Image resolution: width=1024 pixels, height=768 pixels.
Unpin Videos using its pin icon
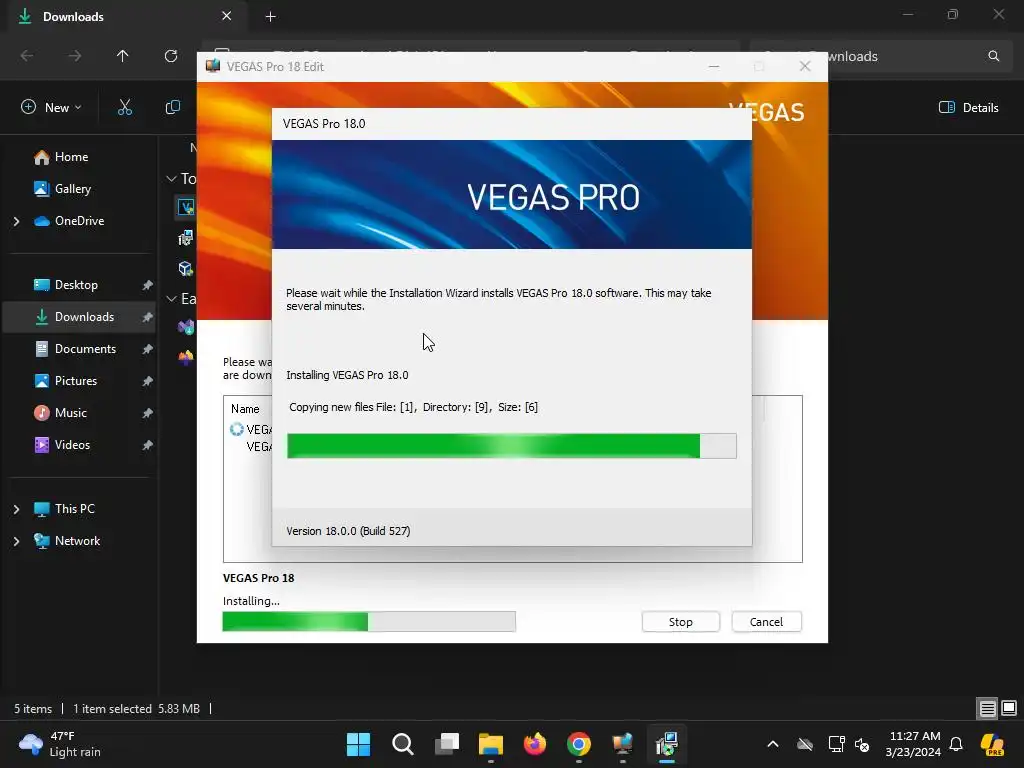148,445
